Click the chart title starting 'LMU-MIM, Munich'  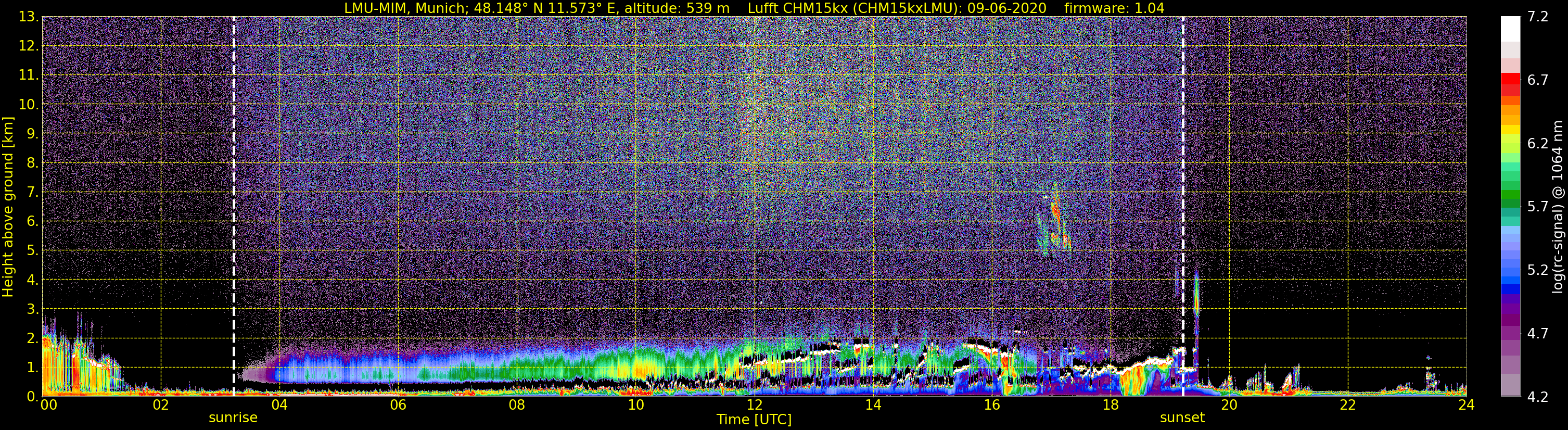tap(754, 8)
